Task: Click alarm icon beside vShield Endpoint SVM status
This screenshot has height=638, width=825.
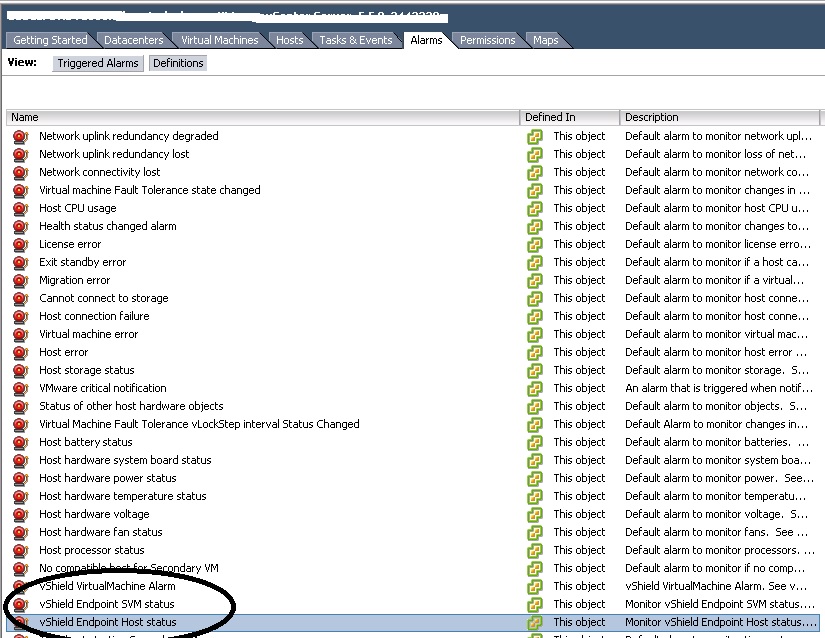Action: click(x=20, y=604)
